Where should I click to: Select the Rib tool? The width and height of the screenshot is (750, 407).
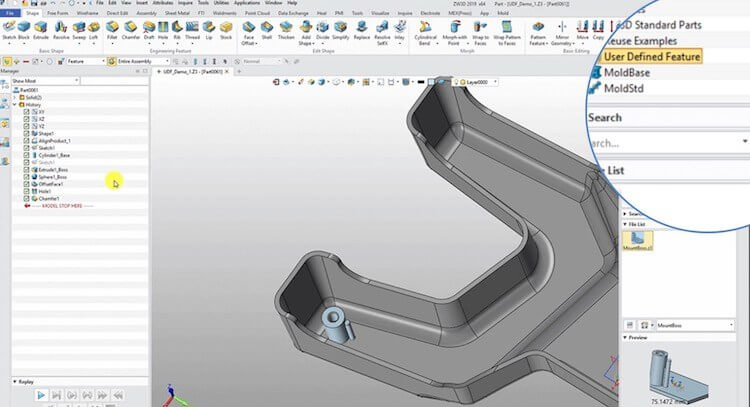177,31
